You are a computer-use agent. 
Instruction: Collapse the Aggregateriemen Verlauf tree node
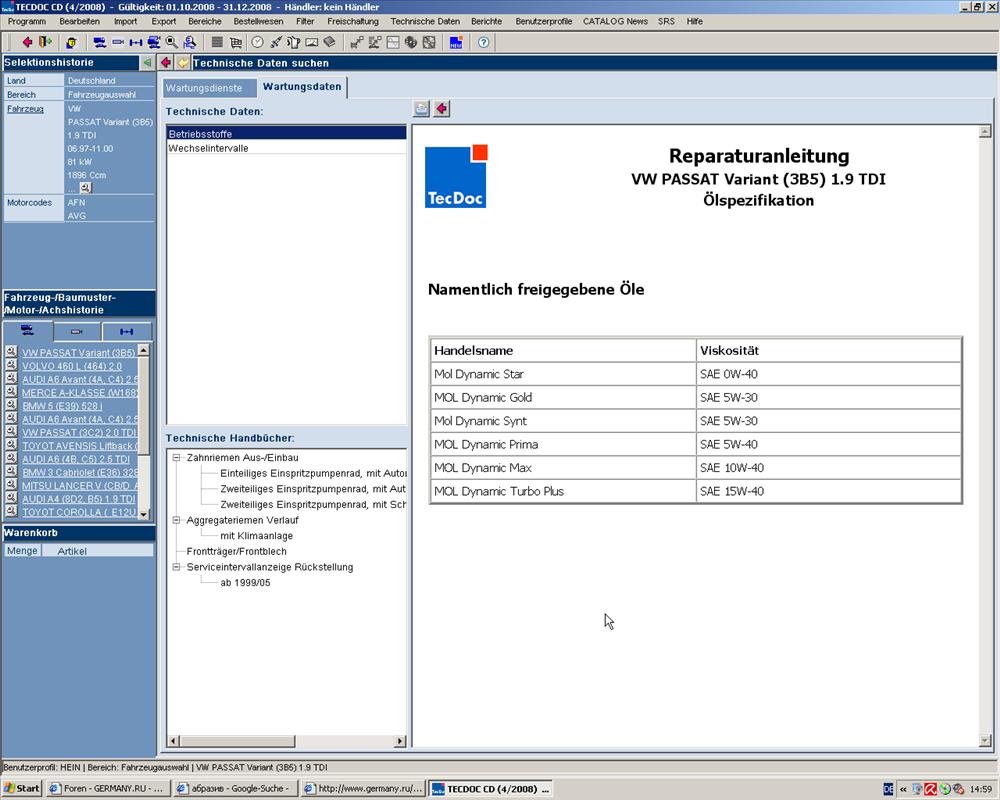coord(176,520)
